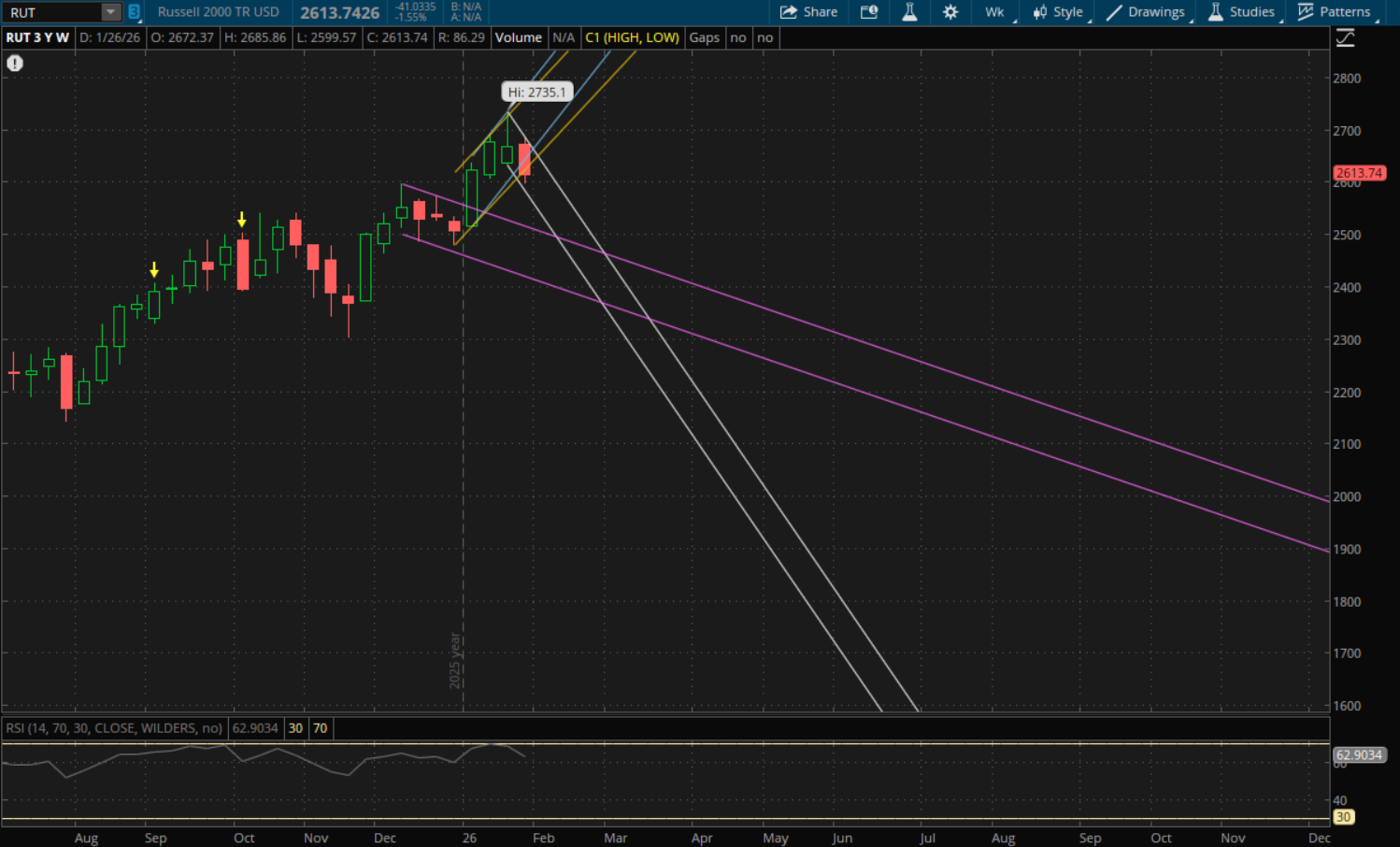Viewport: 1400px width, 847px height.
Task: Click the C1 (HIGH, LOW) study label
Action: pyautogui.click(x=632, y=37)
